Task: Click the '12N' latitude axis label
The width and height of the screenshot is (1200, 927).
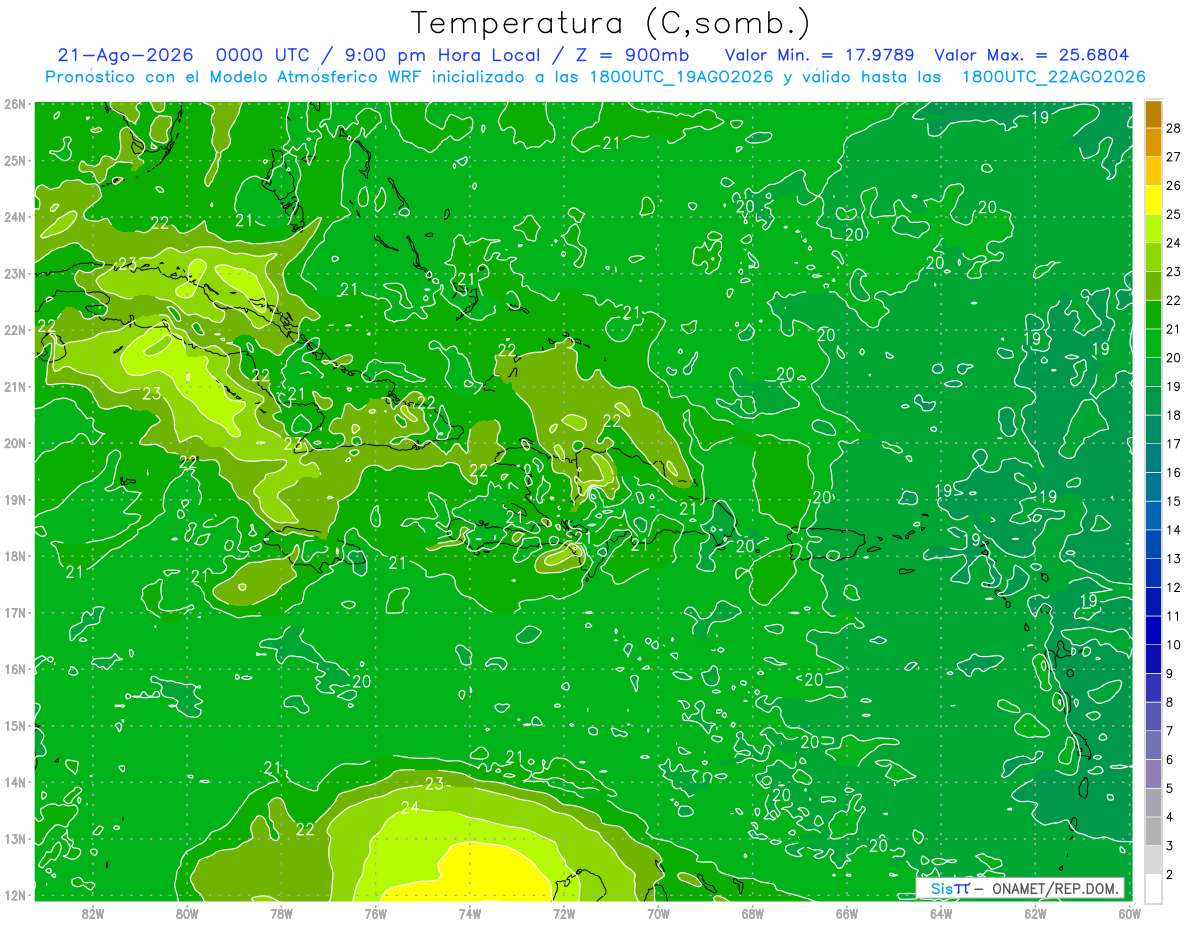Action: tap(15, 895)
